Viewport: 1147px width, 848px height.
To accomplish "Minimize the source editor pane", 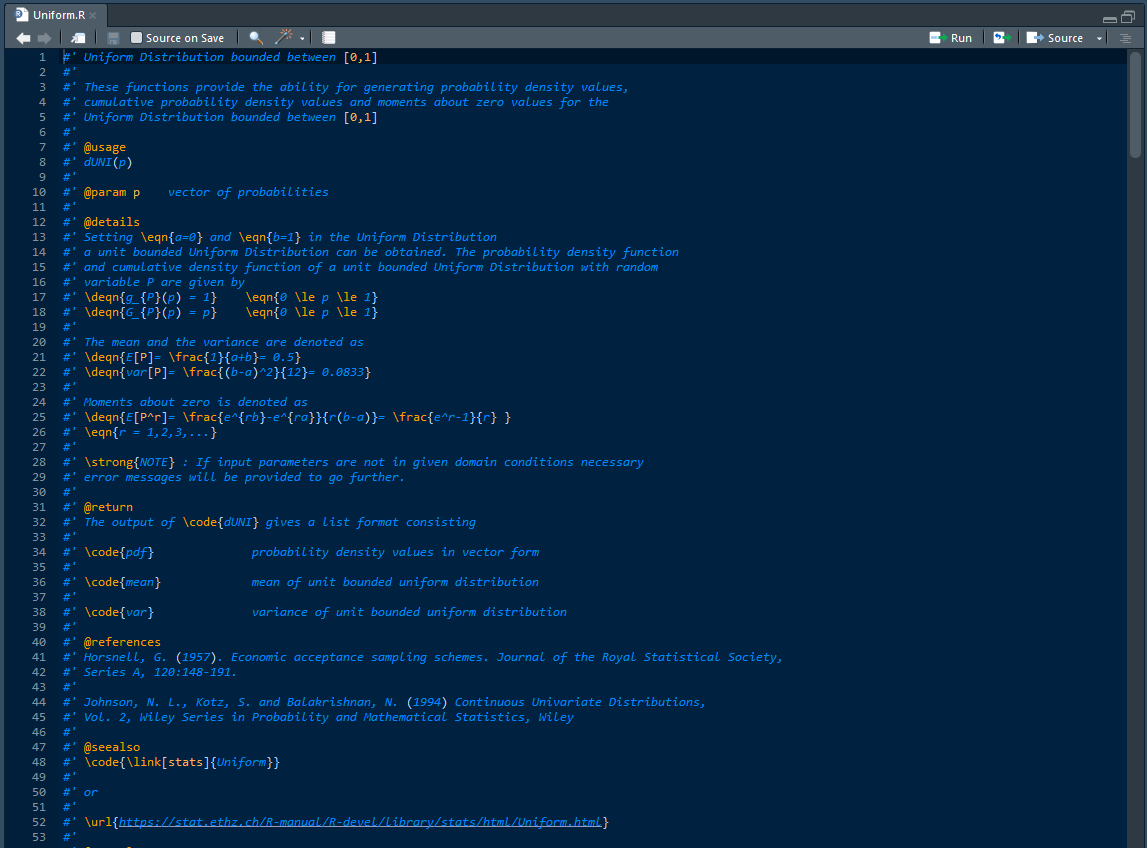I will click(x=1110, y=18).
